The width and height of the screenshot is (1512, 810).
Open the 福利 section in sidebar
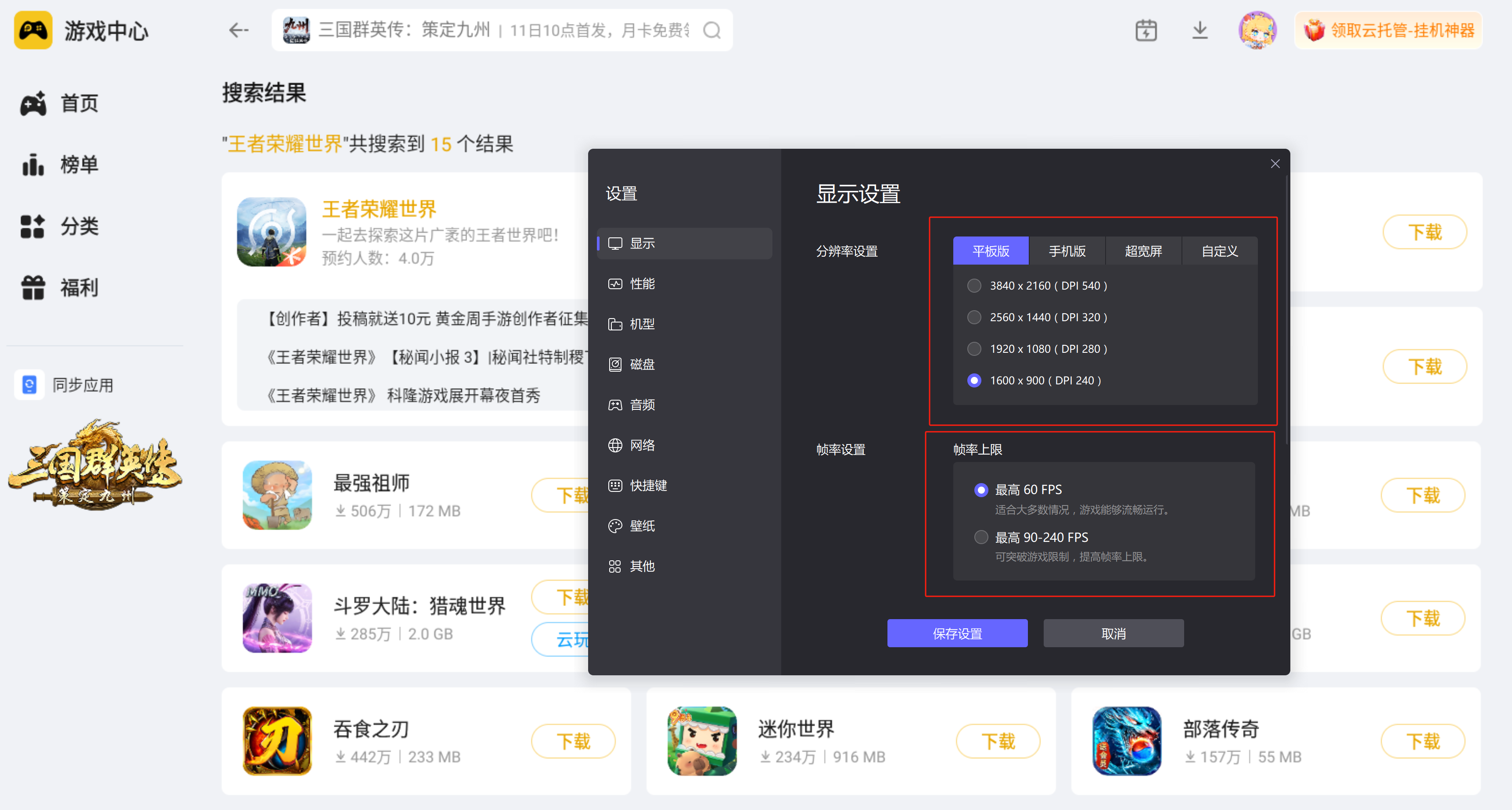pos(78,287)
